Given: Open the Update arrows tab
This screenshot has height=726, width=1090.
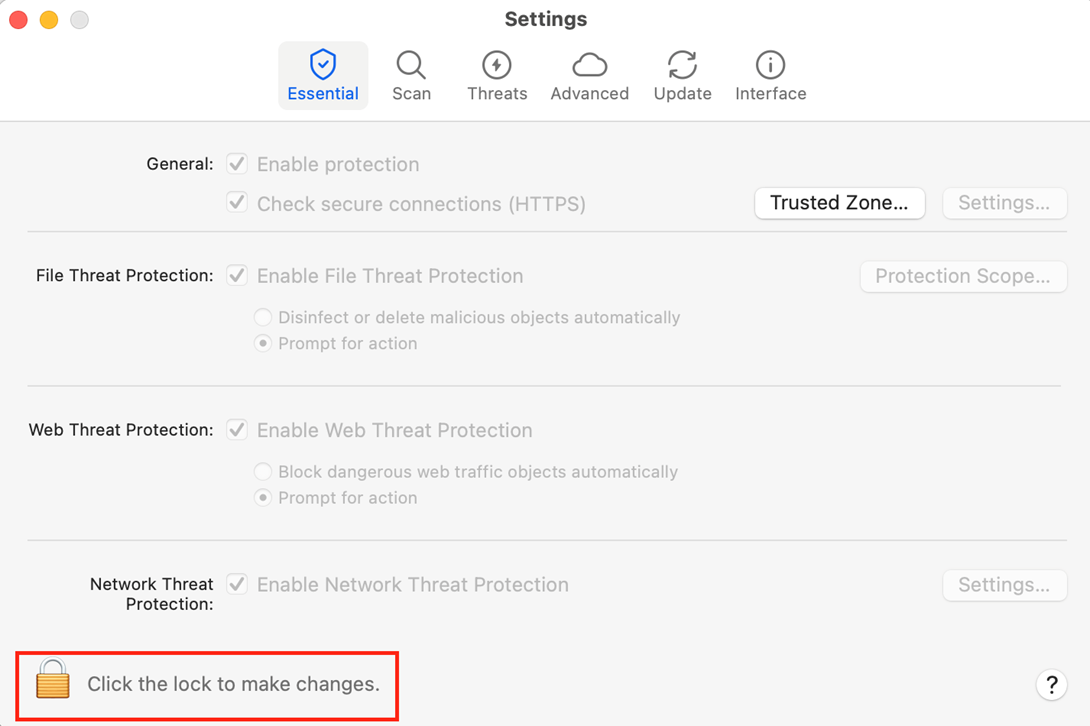Looking at the screenshot, I should [682, 76].
